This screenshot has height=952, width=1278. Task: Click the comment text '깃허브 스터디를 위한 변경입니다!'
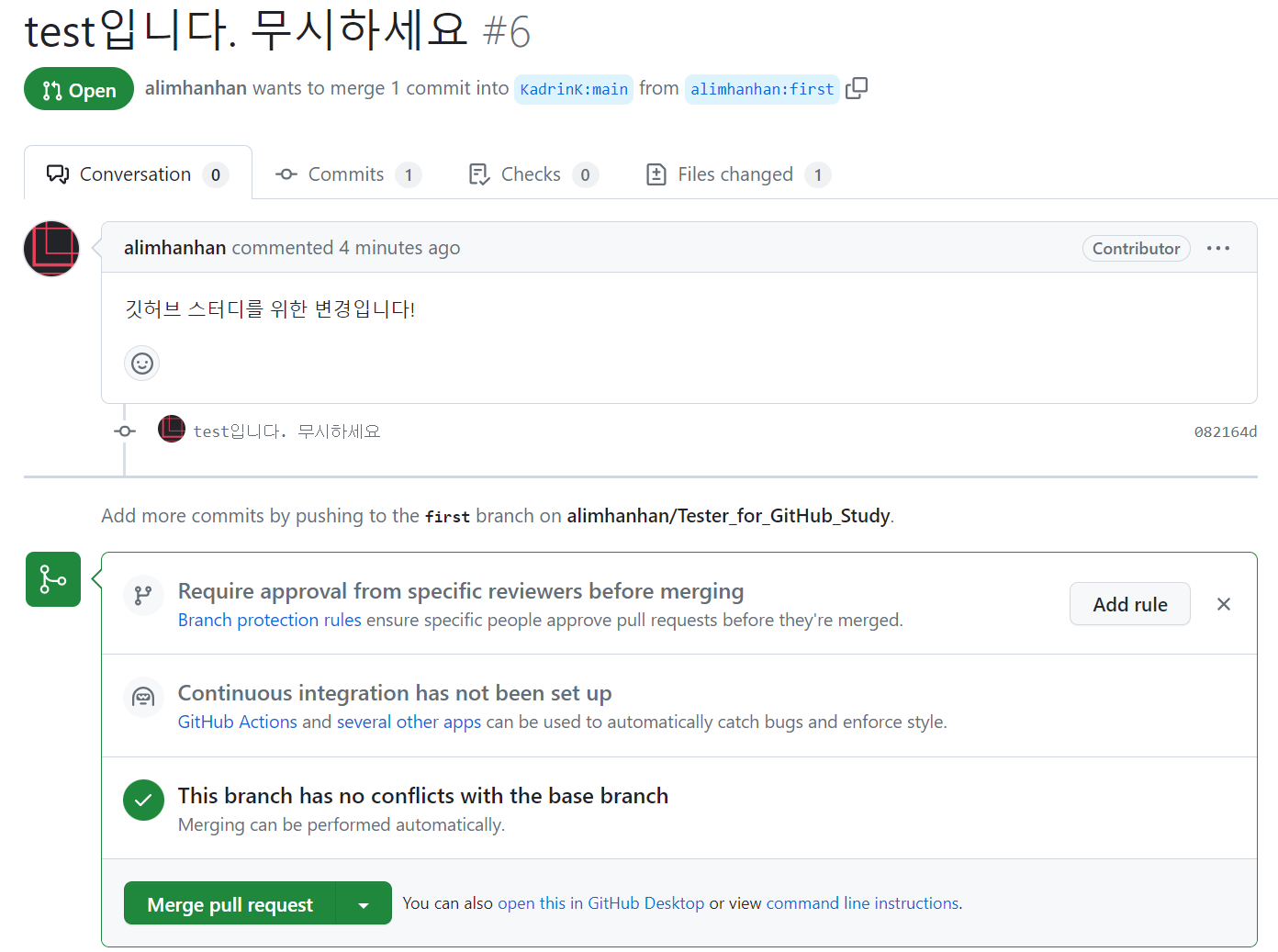270,309
